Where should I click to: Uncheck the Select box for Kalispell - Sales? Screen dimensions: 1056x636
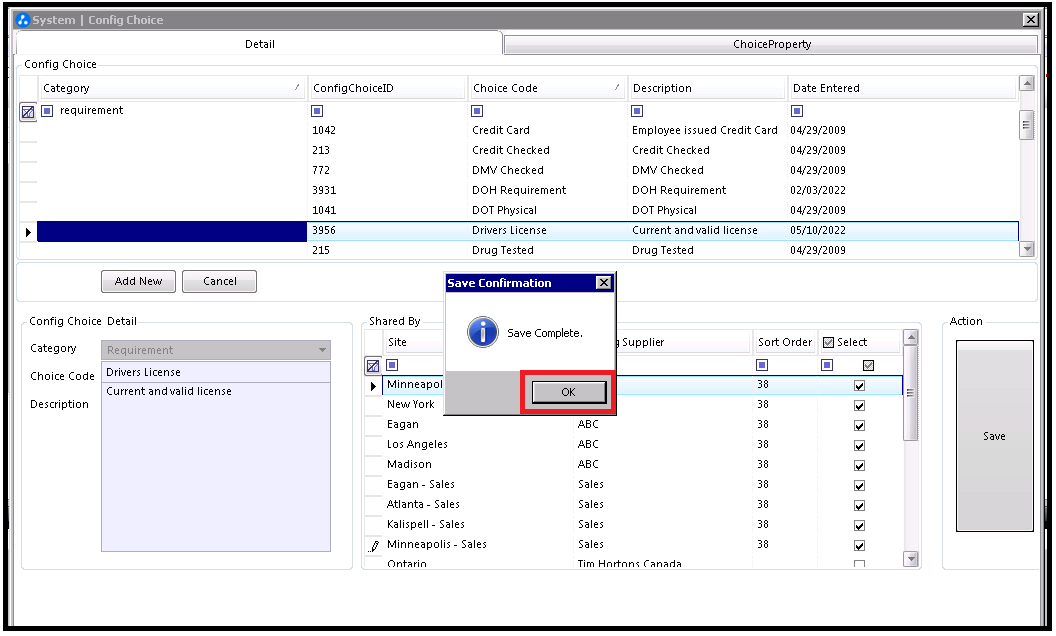point(859,526)
